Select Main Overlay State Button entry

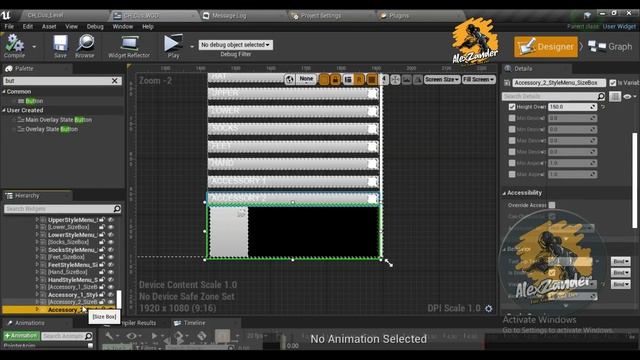58,120
